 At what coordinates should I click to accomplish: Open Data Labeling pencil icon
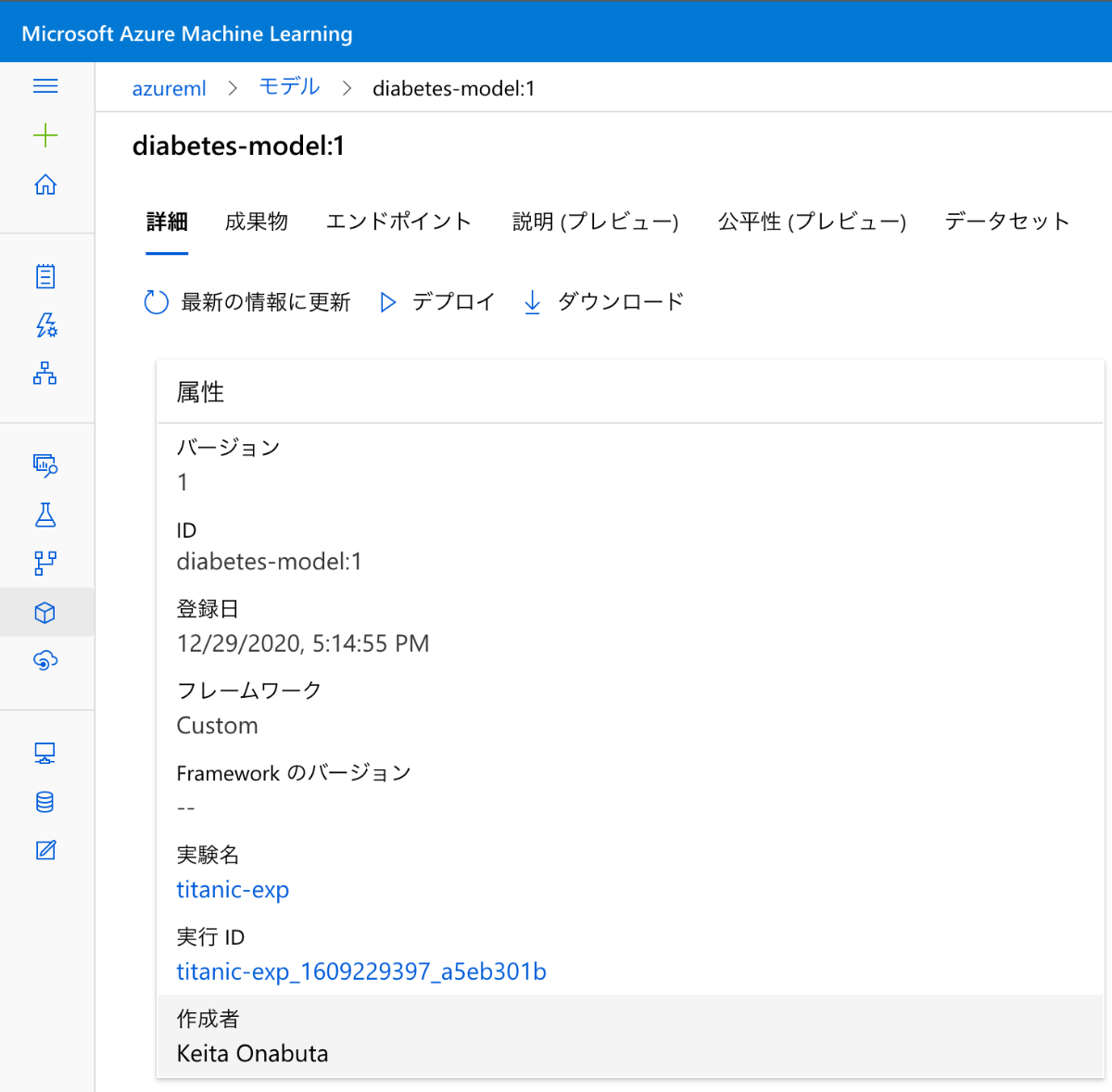tap(45, 850)
